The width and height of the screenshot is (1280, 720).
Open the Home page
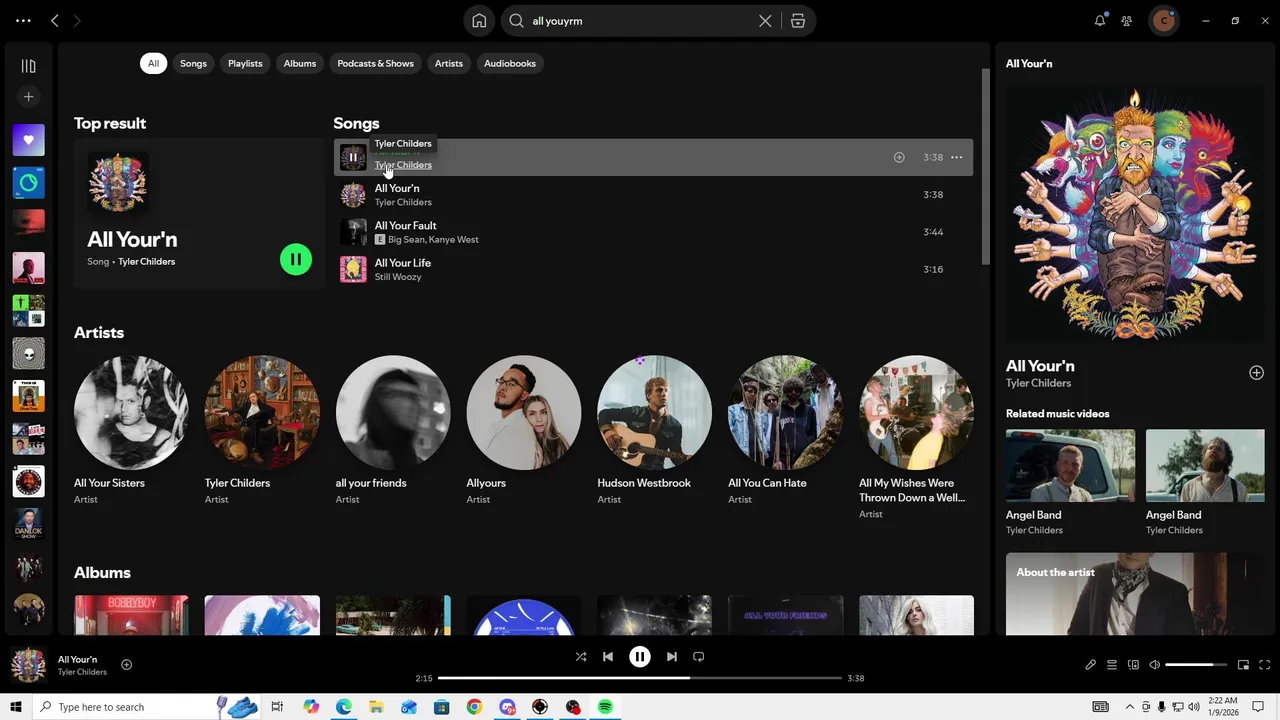[x=479, y=21]
